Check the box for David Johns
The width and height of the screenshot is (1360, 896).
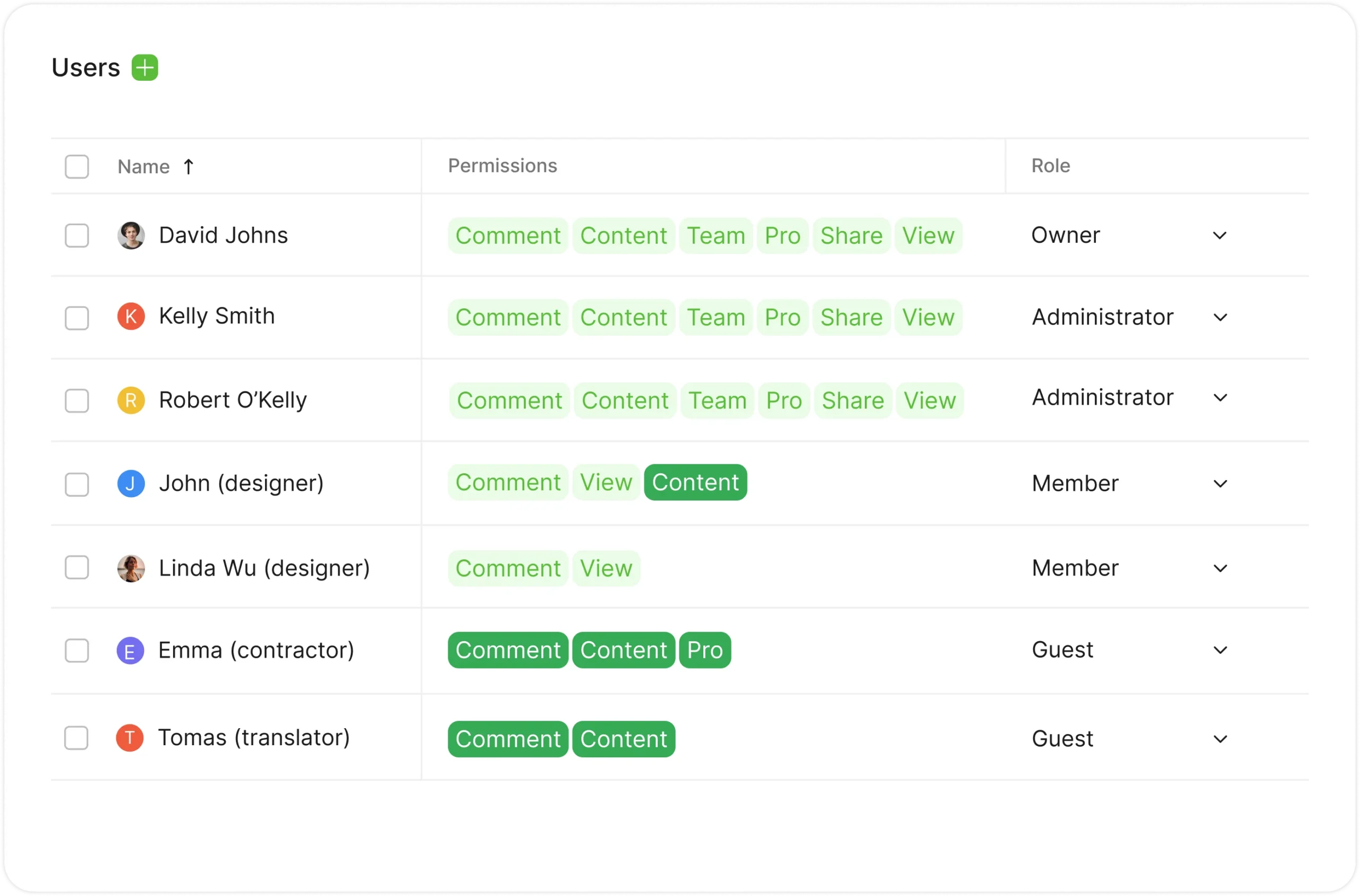76,235
